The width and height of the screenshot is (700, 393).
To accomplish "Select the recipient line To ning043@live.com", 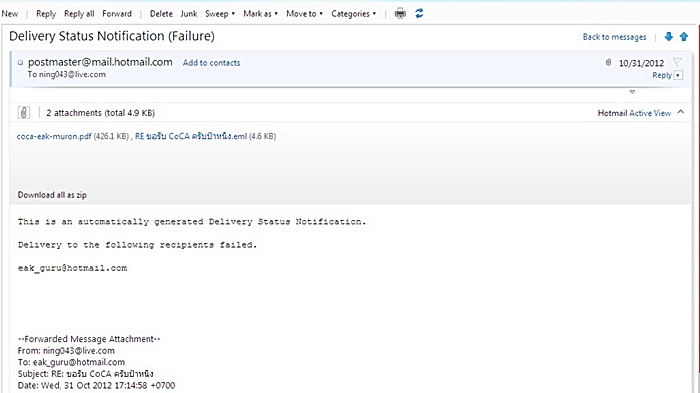I will (x=67, y=75).
